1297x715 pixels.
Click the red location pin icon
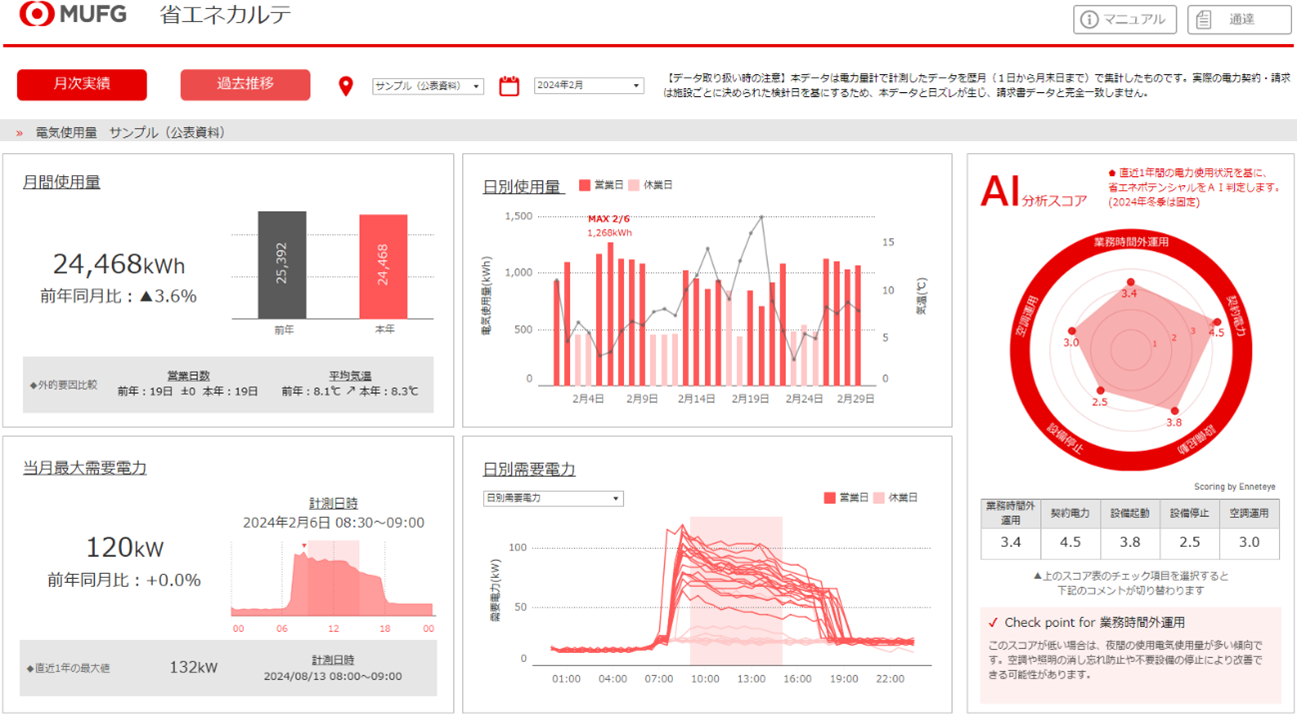(x=346, y=87)
